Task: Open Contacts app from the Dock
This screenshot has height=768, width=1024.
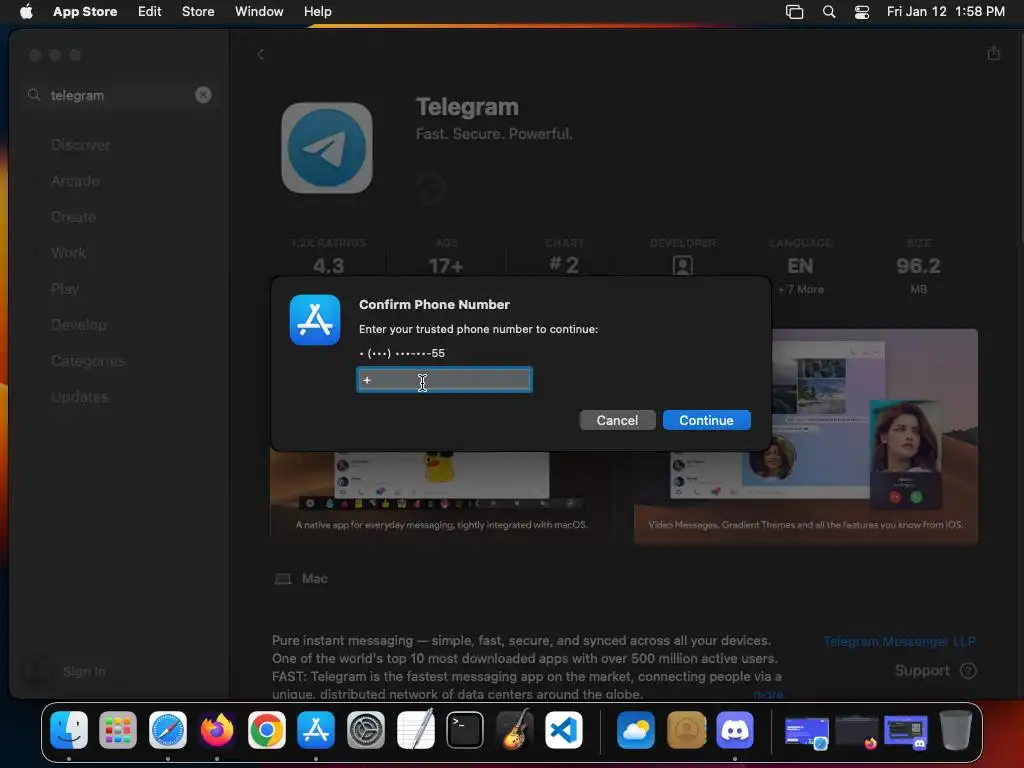Action: point(686,730)
